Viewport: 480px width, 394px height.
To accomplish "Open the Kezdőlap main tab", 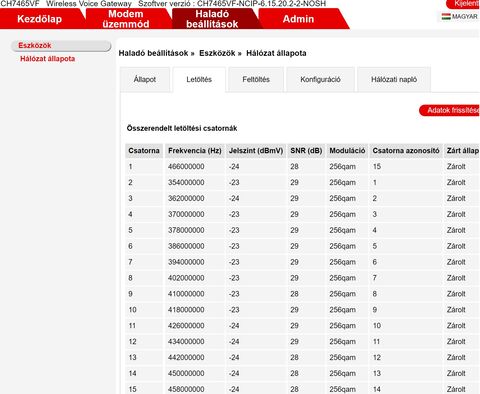I will tap(39, 19).
